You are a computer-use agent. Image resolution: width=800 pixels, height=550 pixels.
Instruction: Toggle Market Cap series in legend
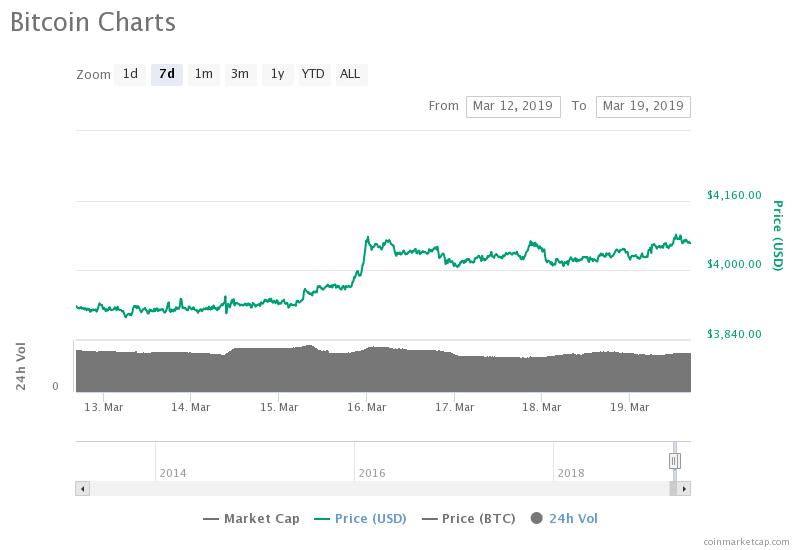[251, 519]
